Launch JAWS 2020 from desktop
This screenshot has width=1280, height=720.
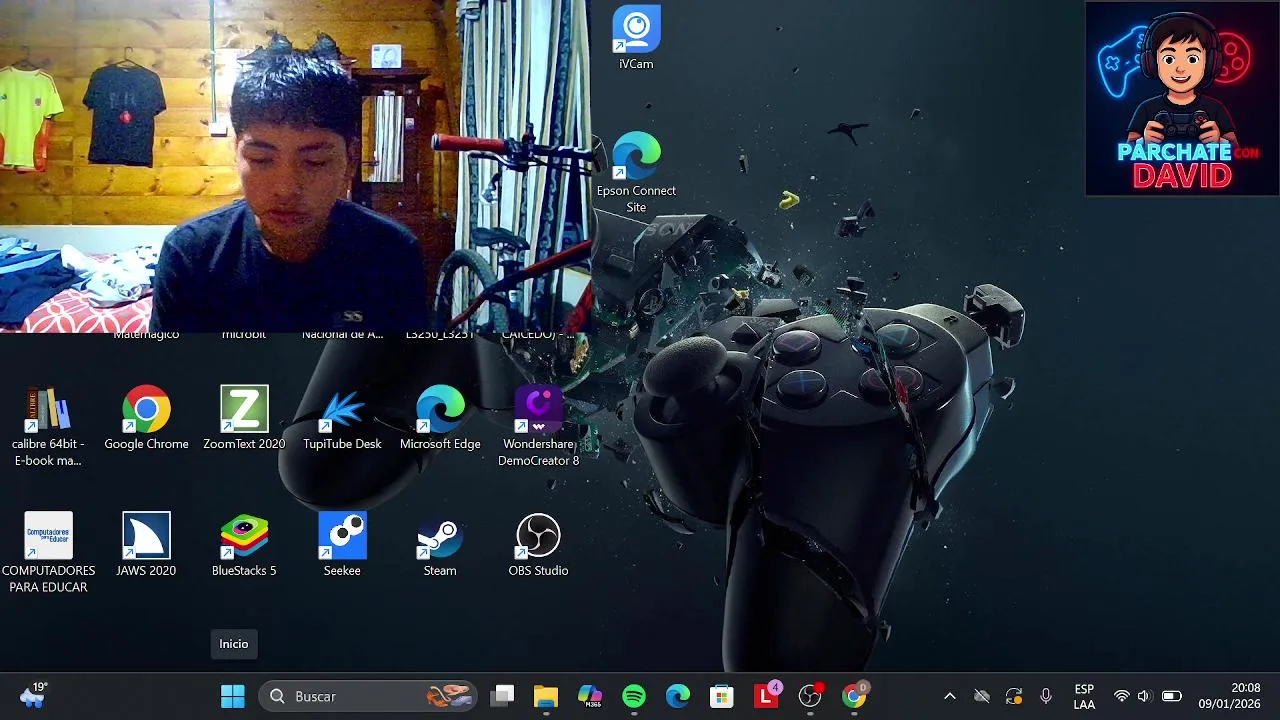tap(146, 545)
